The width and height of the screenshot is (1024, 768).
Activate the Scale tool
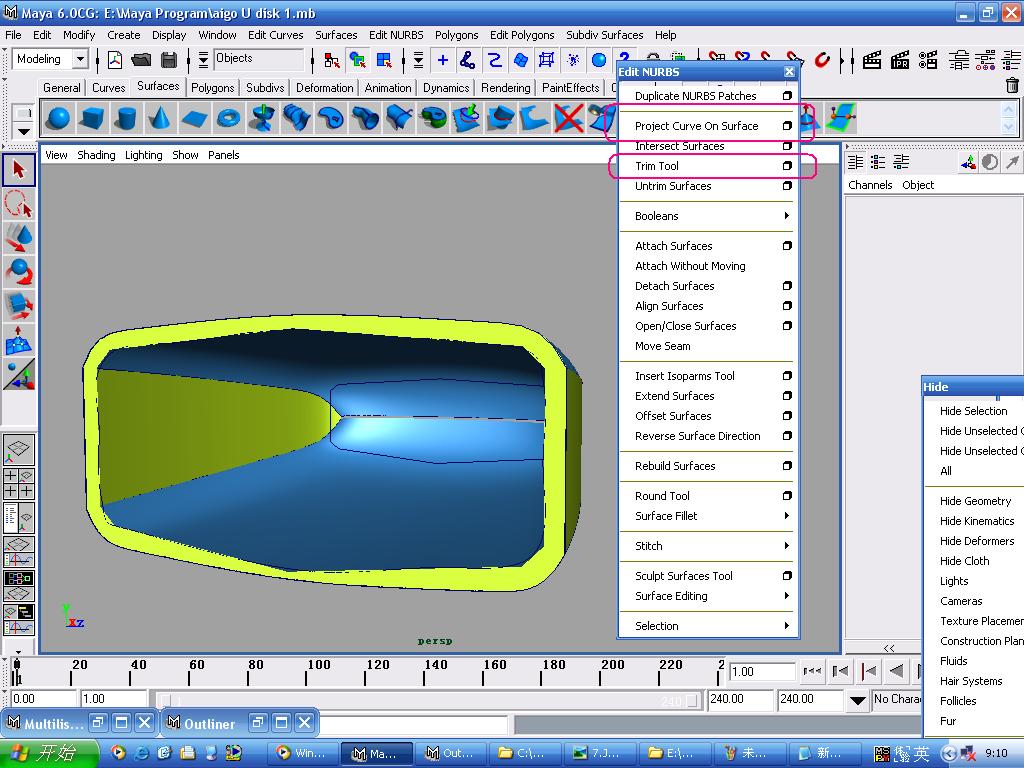19,306
